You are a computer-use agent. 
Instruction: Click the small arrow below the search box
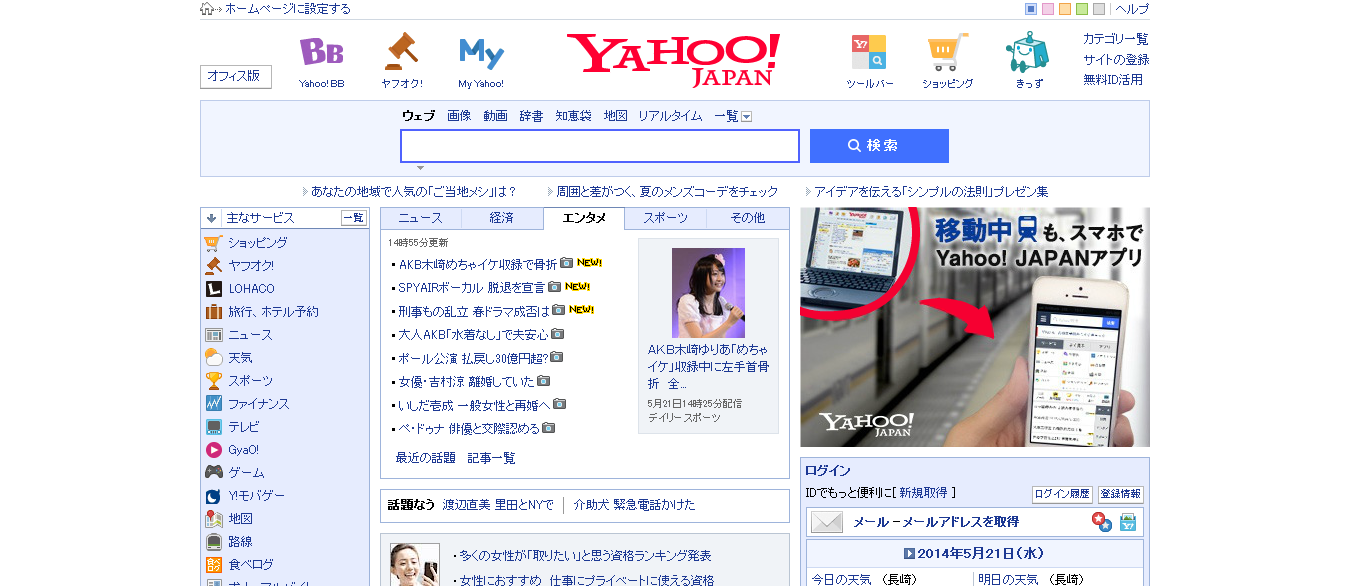pos(421,168)
